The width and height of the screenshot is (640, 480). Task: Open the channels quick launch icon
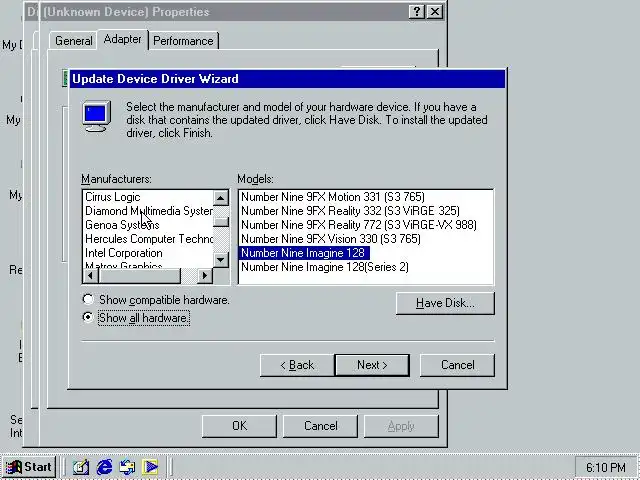(x=150, y=467)
